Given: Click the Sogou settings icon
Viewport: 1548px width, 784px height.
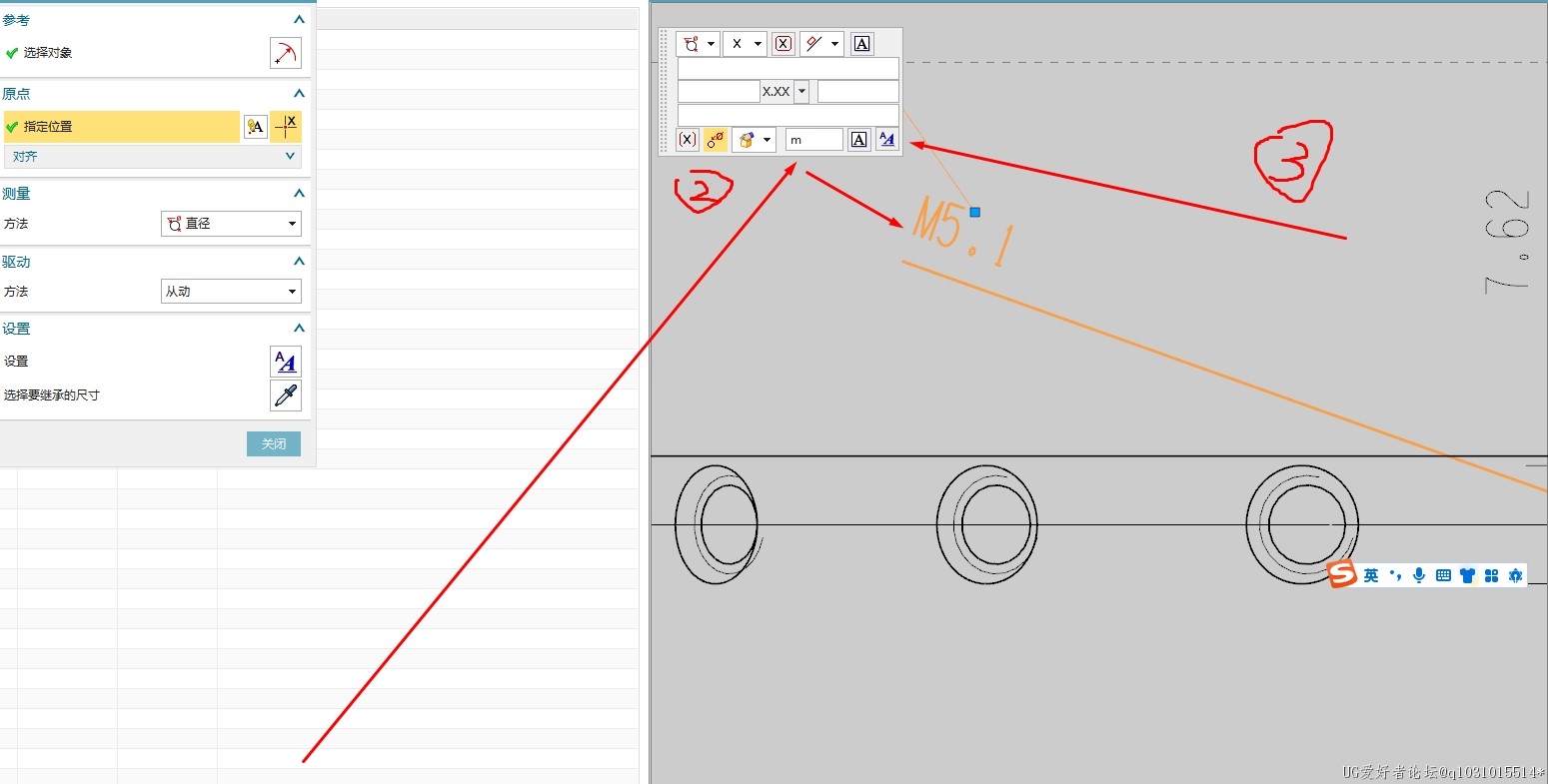Looking at the screenshot, I should tap(1515, 575).
